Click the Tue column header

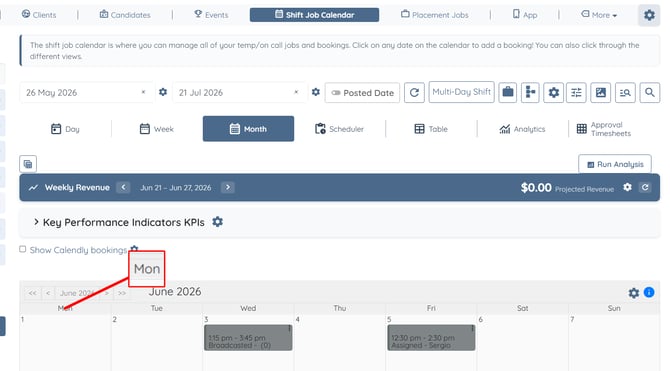click(156, 308)
